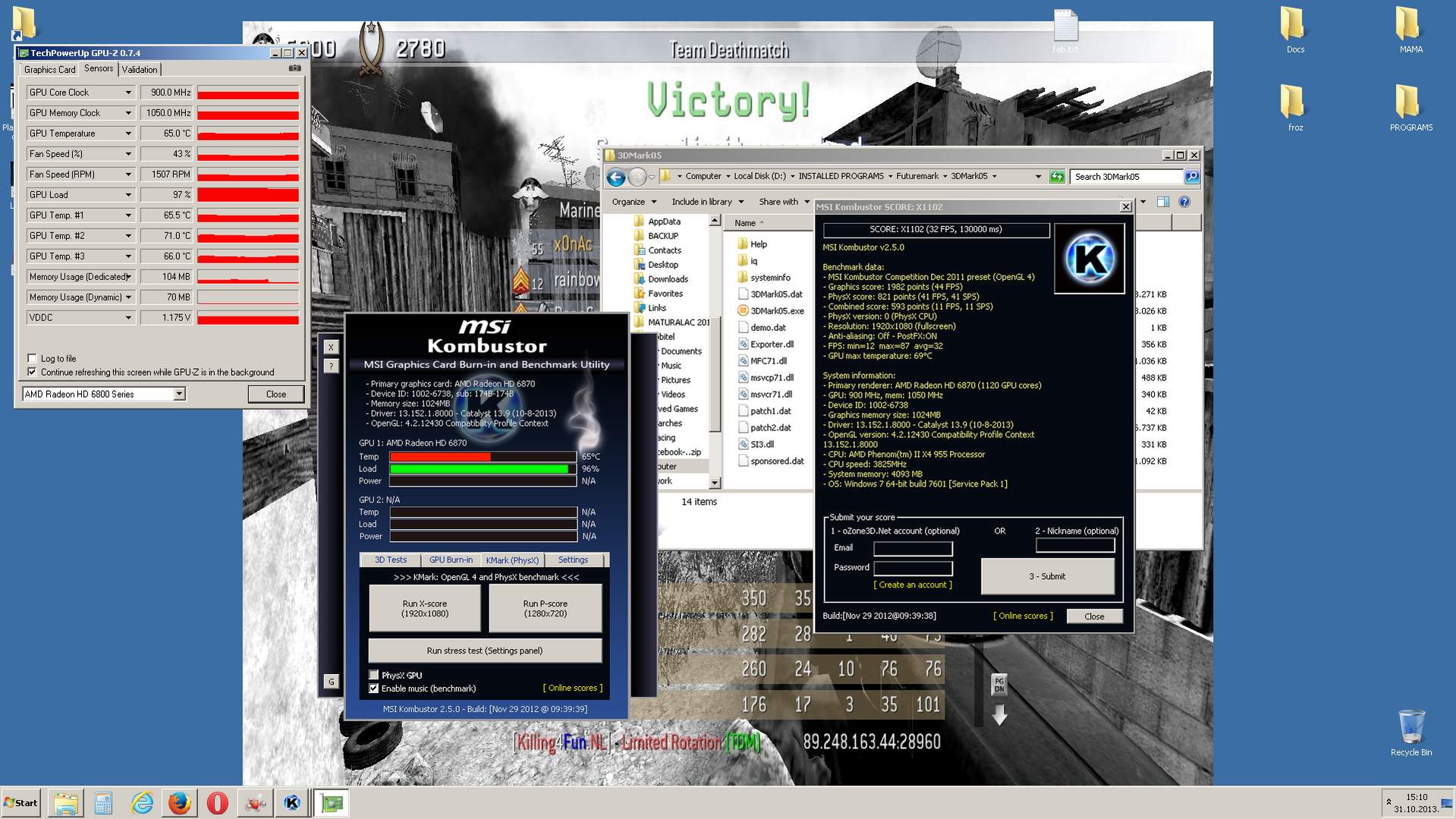
Task: Click 3 - Submit score button
Action: 1047,577
